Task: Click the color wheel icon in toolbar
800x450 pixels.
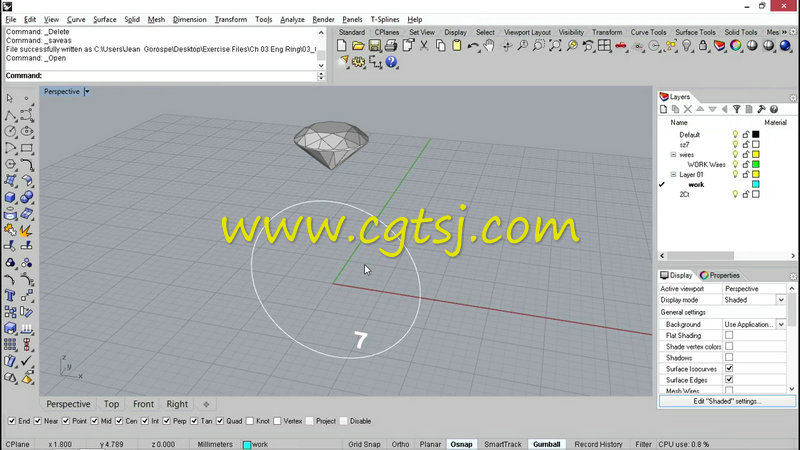Action: 736,46
